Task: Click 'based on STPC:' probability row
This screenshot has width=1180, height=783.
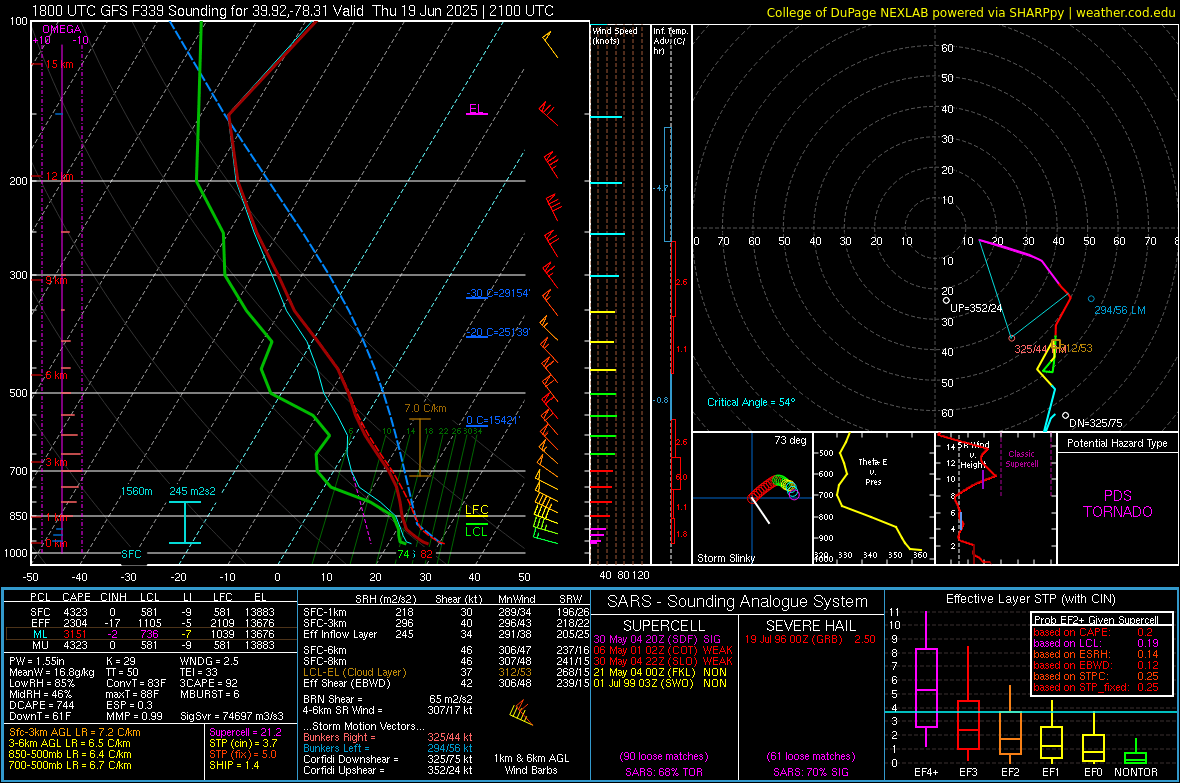Action: tap(1096, 676)
